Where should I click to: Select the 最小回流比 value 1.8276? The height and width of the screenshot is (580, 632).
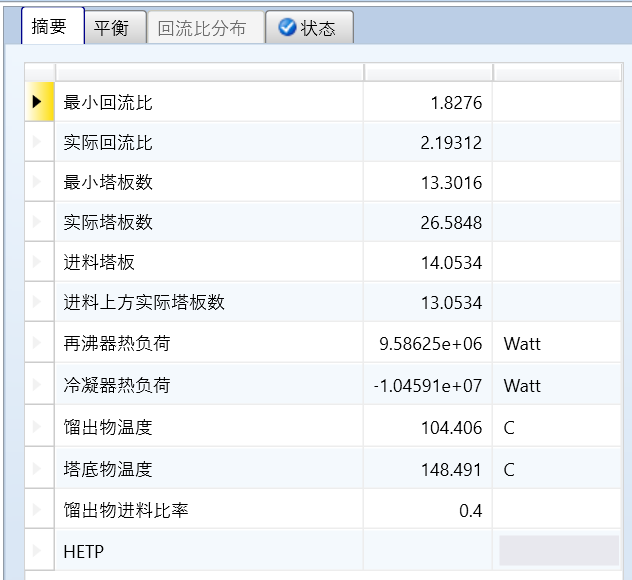428,102
